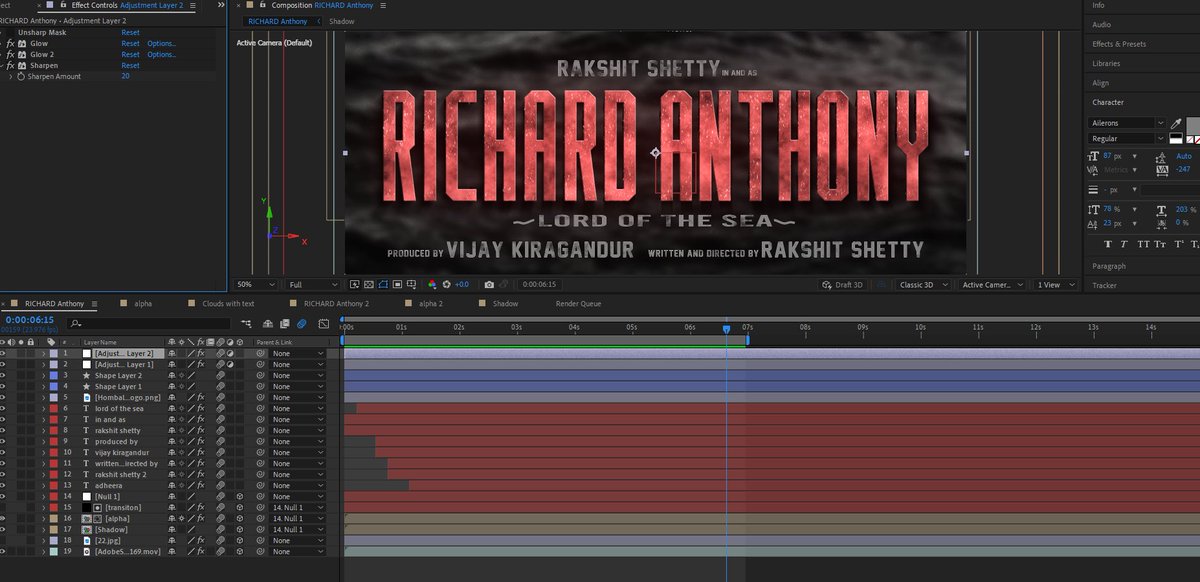
Task: Click the region of interest icon
Action: point(397,285)
